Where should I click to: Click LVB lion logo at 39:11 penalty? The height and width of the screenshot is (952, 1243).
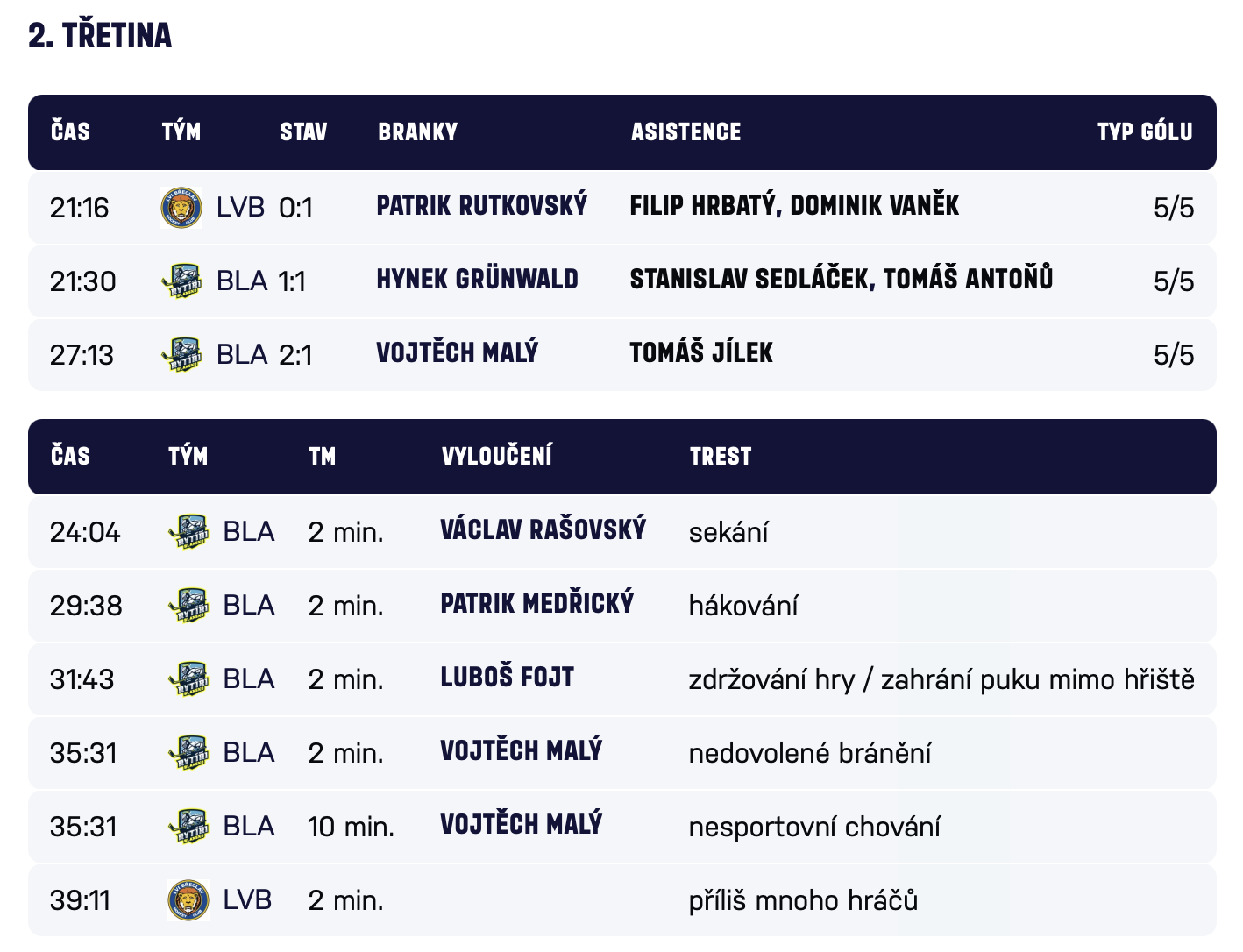pos(188,900)
